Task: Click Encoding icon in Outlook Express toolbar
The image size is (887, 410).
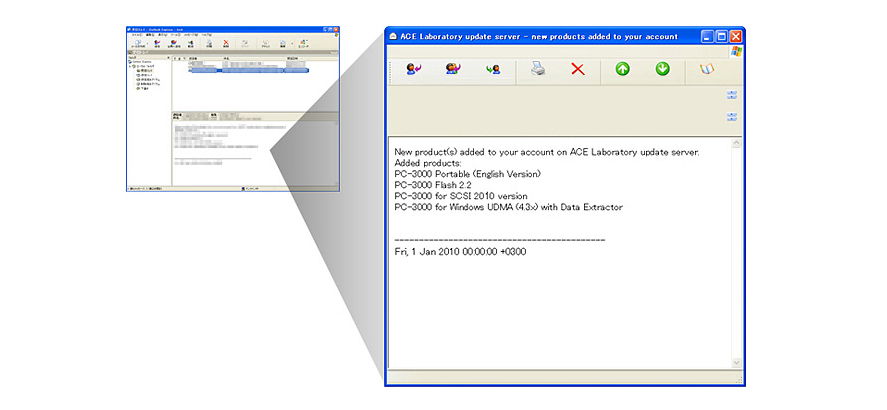Action: click(303, 43)
